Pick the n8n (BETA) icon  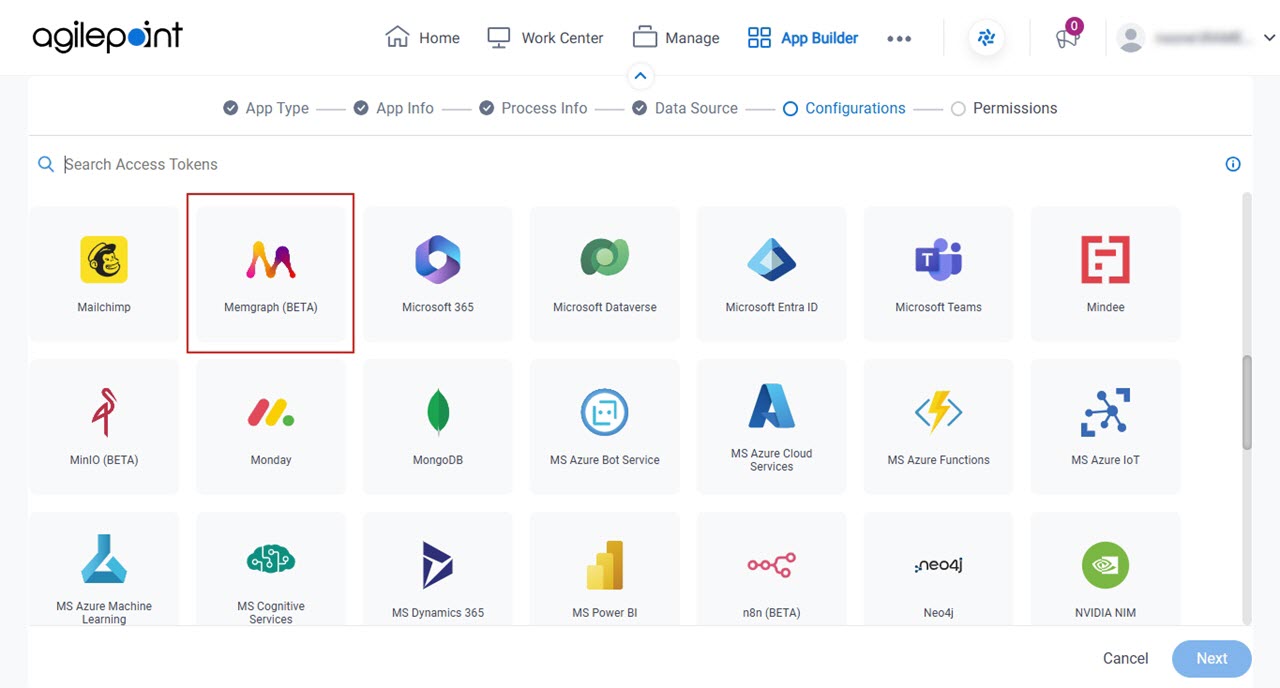coord(772,565)
